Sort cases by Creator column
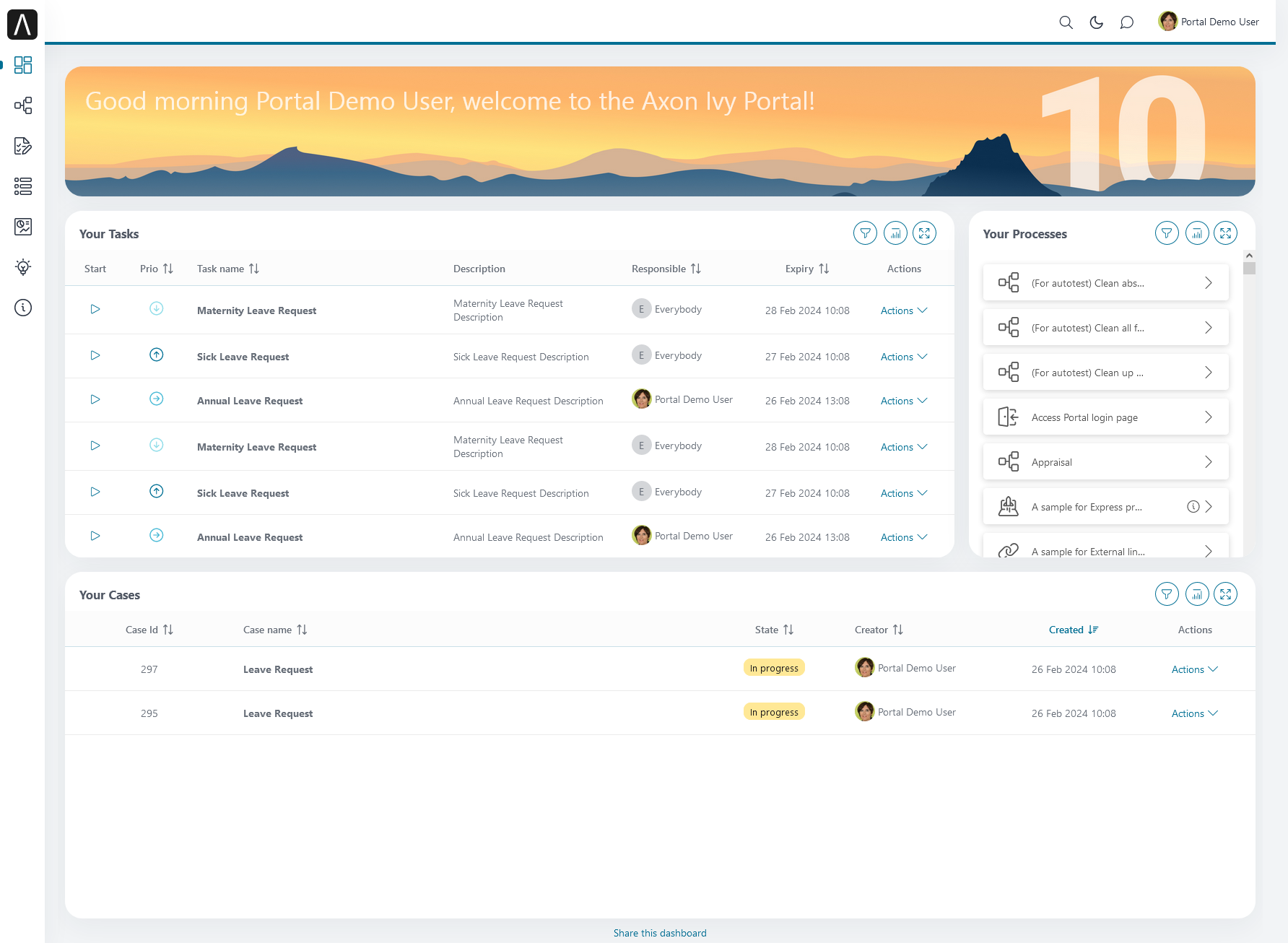This screenshot has height=943, width=1288. 898,630
